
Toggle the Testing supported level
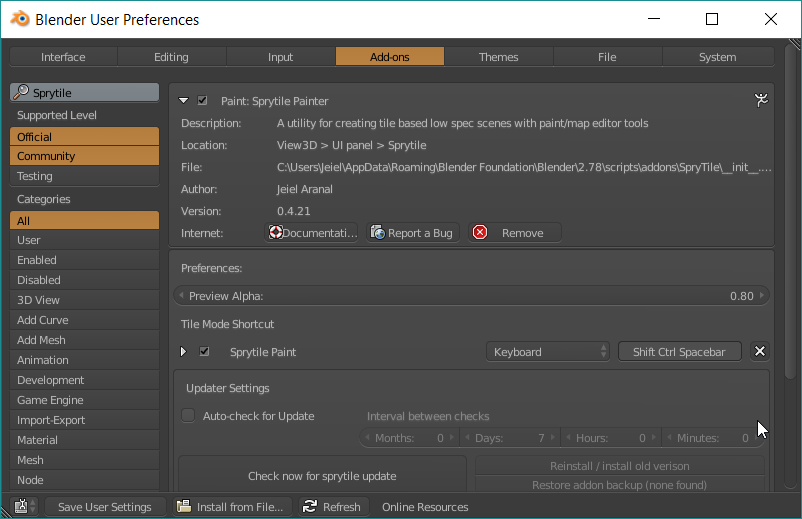point(84,176)
